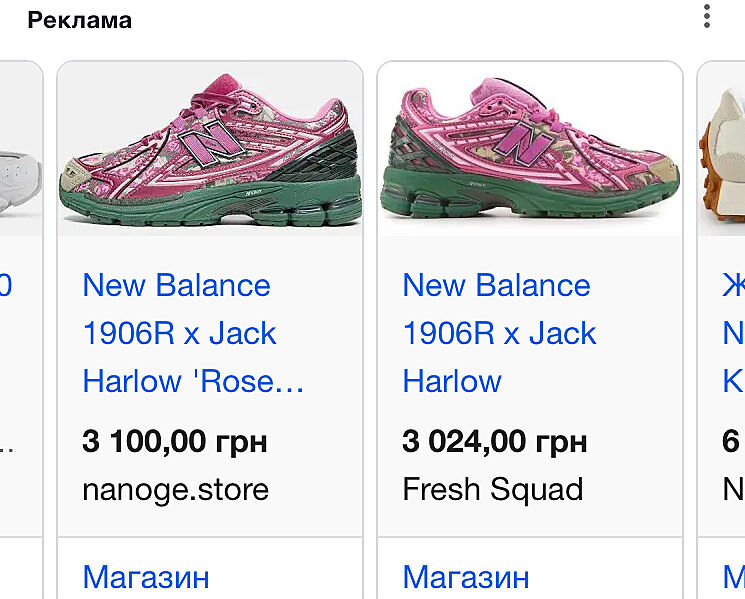Screen dimensions: 745x599
Task: Select the nanoge.store seller name
Action: (x=175, y=489)
